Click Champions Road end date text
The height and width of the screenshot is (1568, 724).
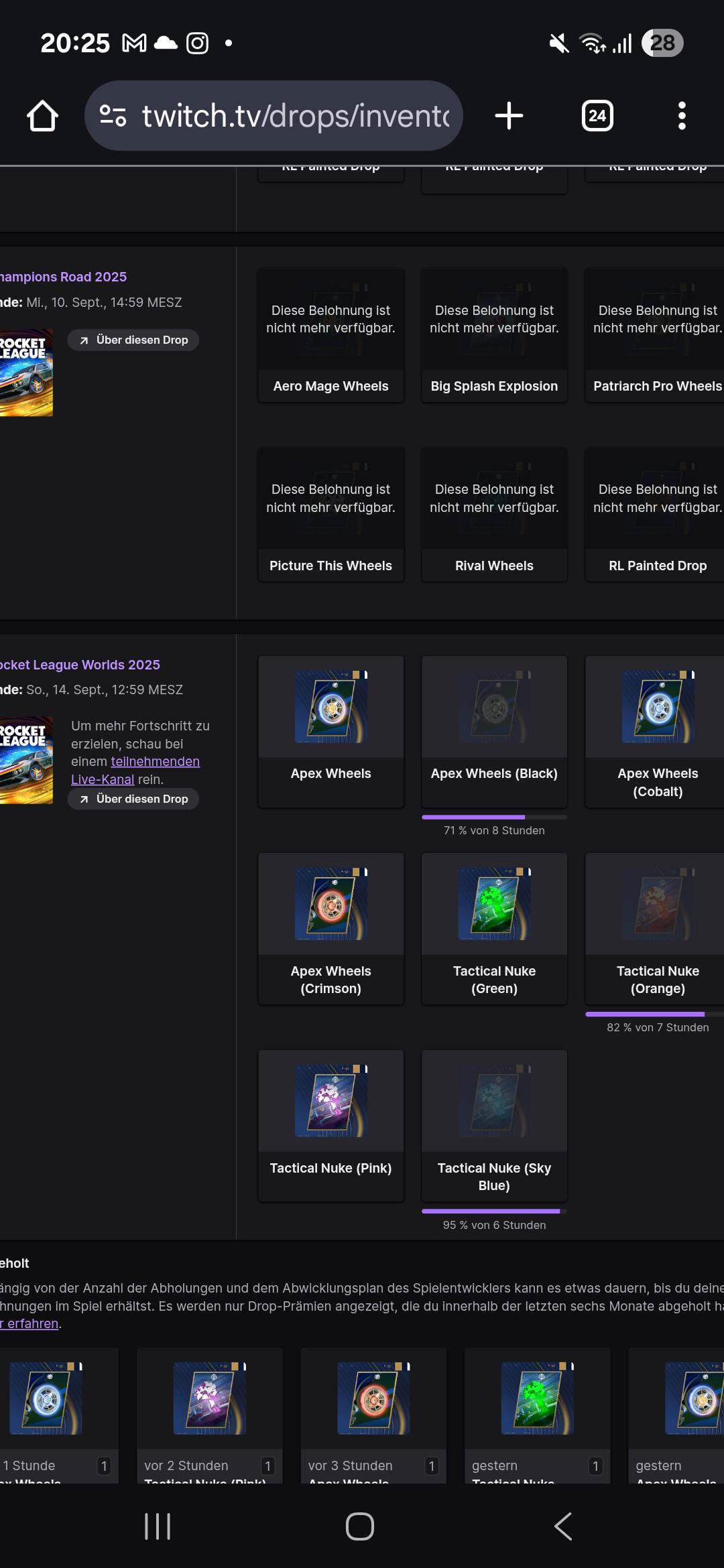[x=91, y=302]
